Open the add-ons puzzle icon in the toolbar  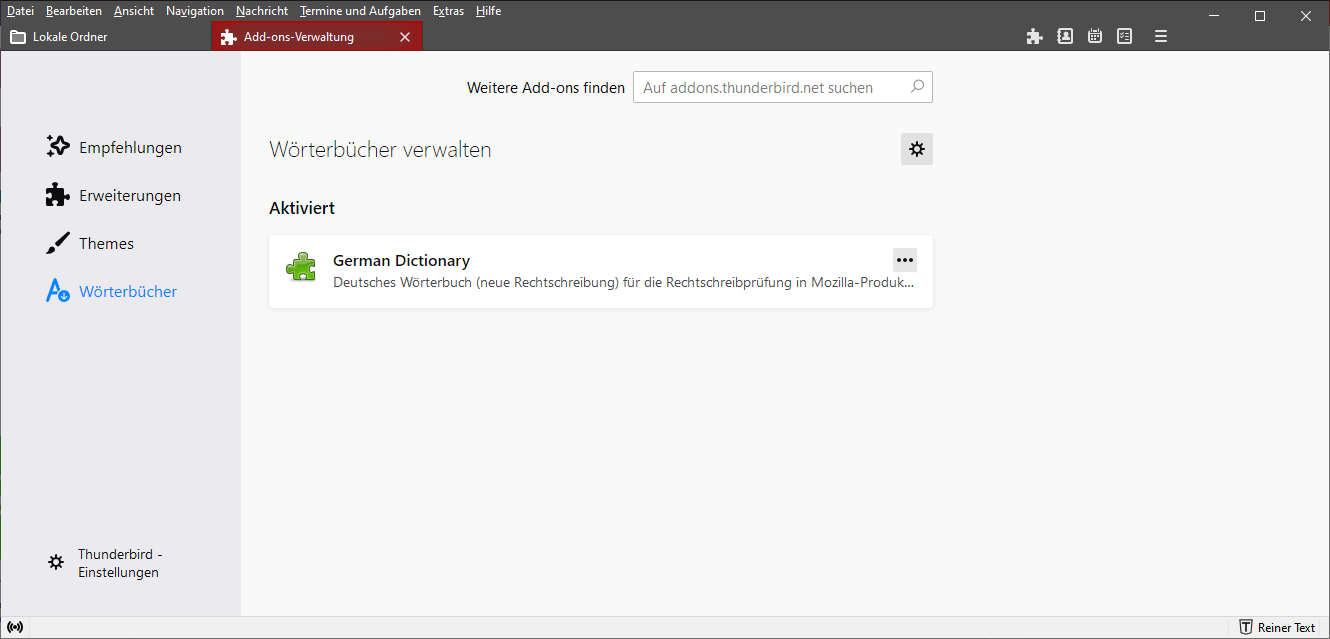[x=1034, y=36]
